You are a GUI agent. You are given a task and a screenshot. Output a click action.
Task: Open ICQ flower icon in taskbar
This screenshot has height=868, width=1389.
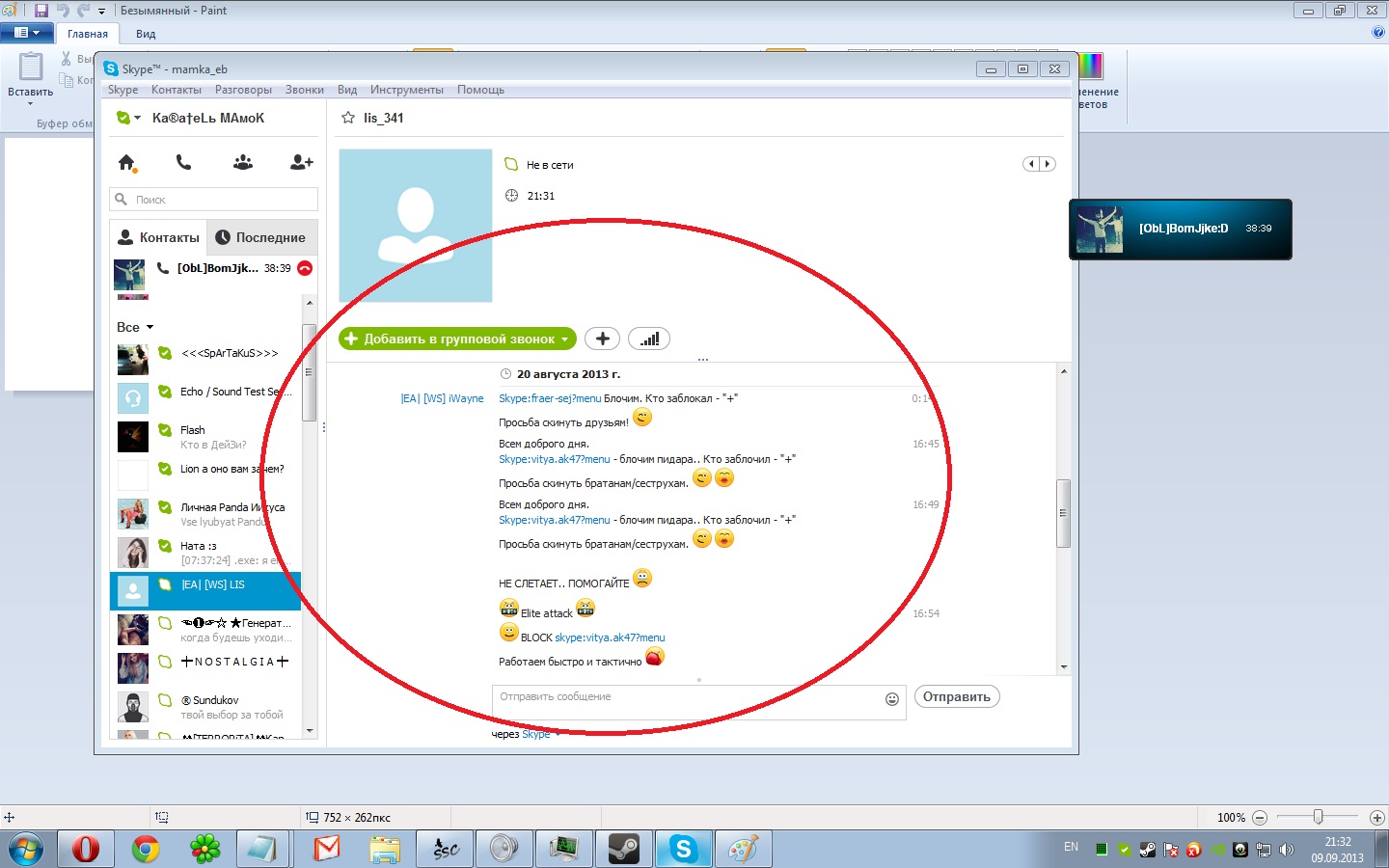pos(205,849)
